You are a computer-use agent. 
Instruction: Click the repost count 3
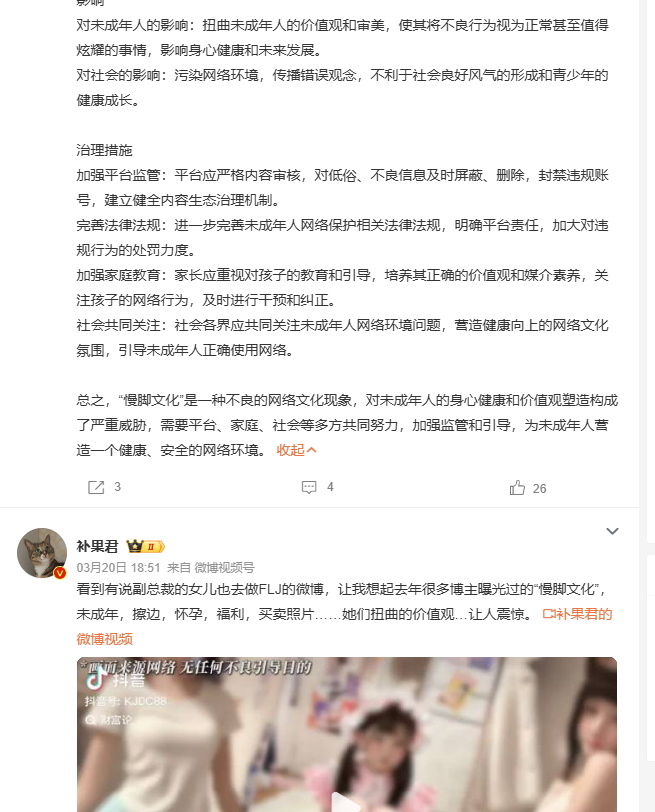pyautogui.click(x=118, y=487)
